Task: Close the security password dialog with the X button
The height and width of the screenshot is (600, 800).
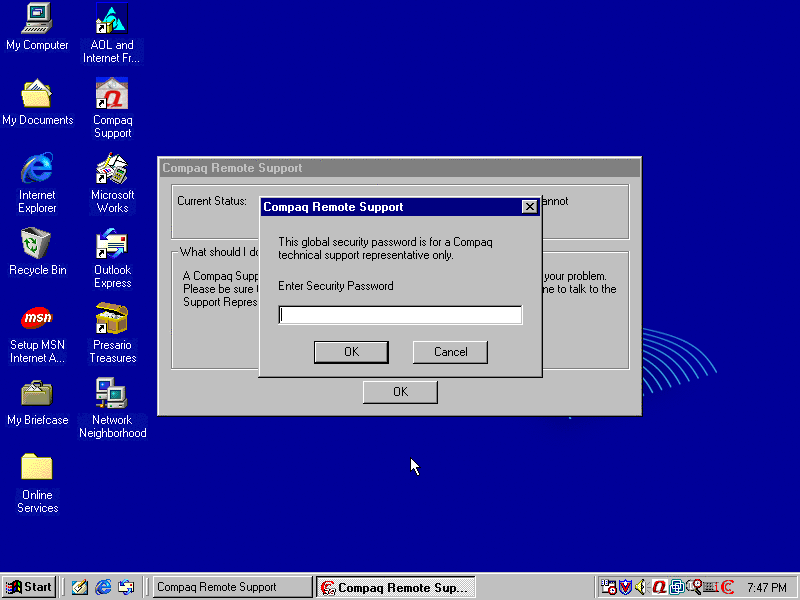Action: pyautogui.click(x=530, y=207)
